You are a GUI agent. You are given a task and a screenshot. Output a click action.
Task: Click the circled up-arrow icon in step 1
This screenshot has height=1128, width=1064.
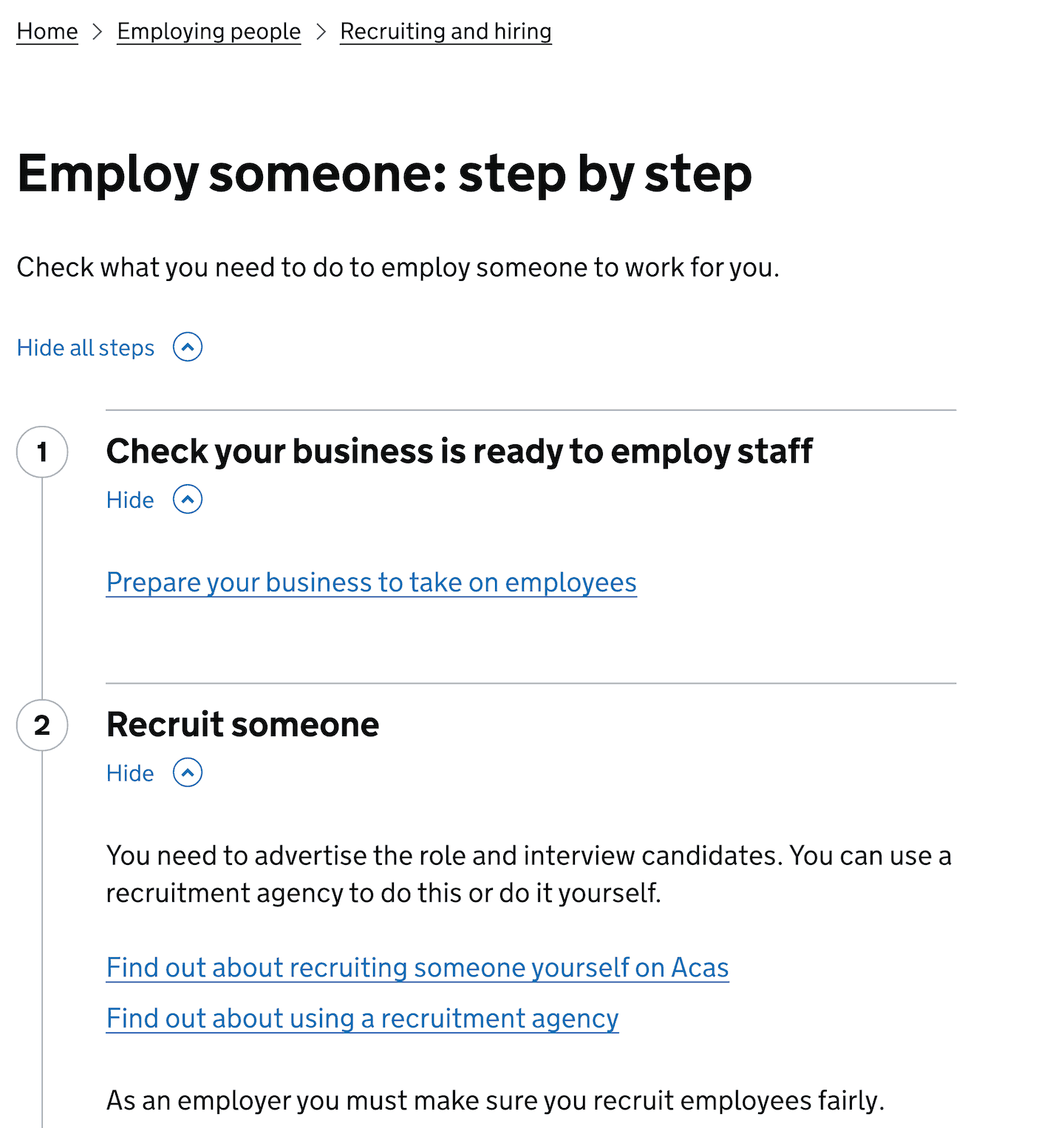187,500
